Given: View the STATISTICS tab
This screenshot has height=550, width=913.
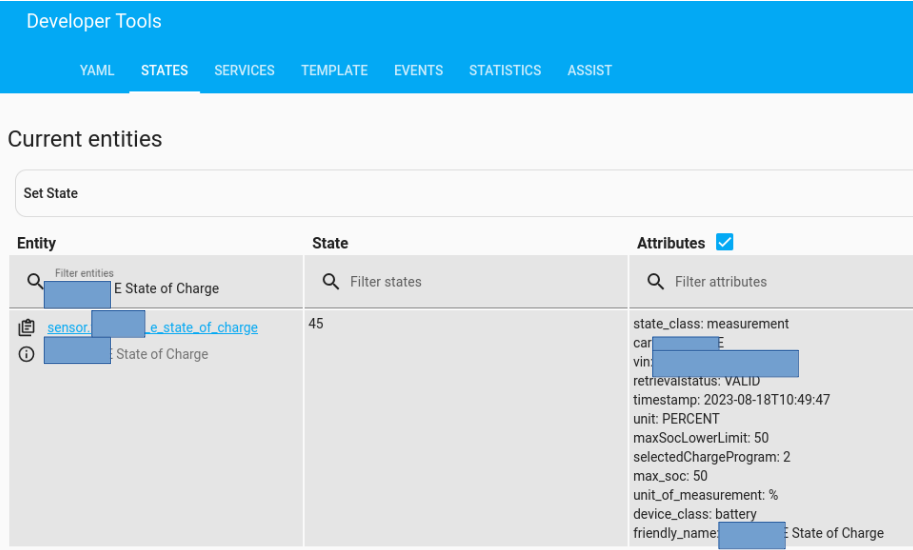Looking at the screenshot, I should (x=505, y=70).
